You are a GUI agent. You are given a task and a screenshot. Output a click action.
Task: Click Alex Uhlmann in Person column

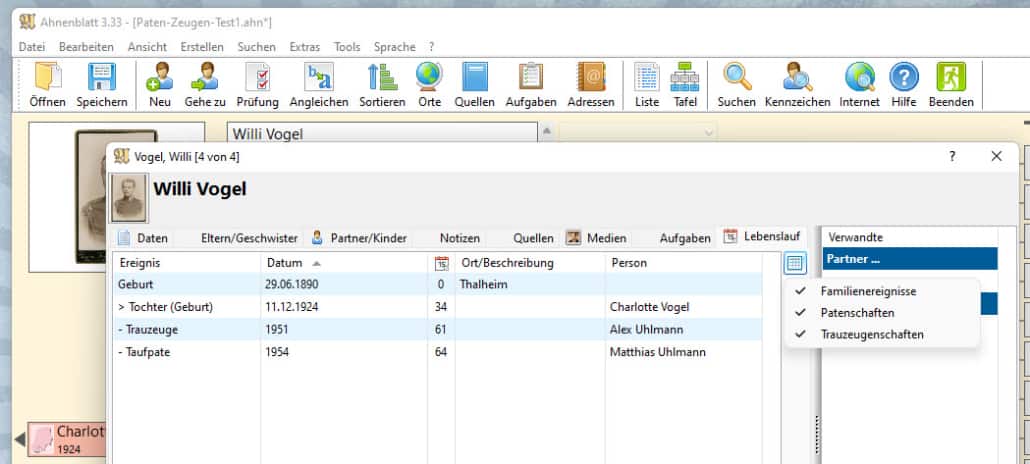click(646, 329)
